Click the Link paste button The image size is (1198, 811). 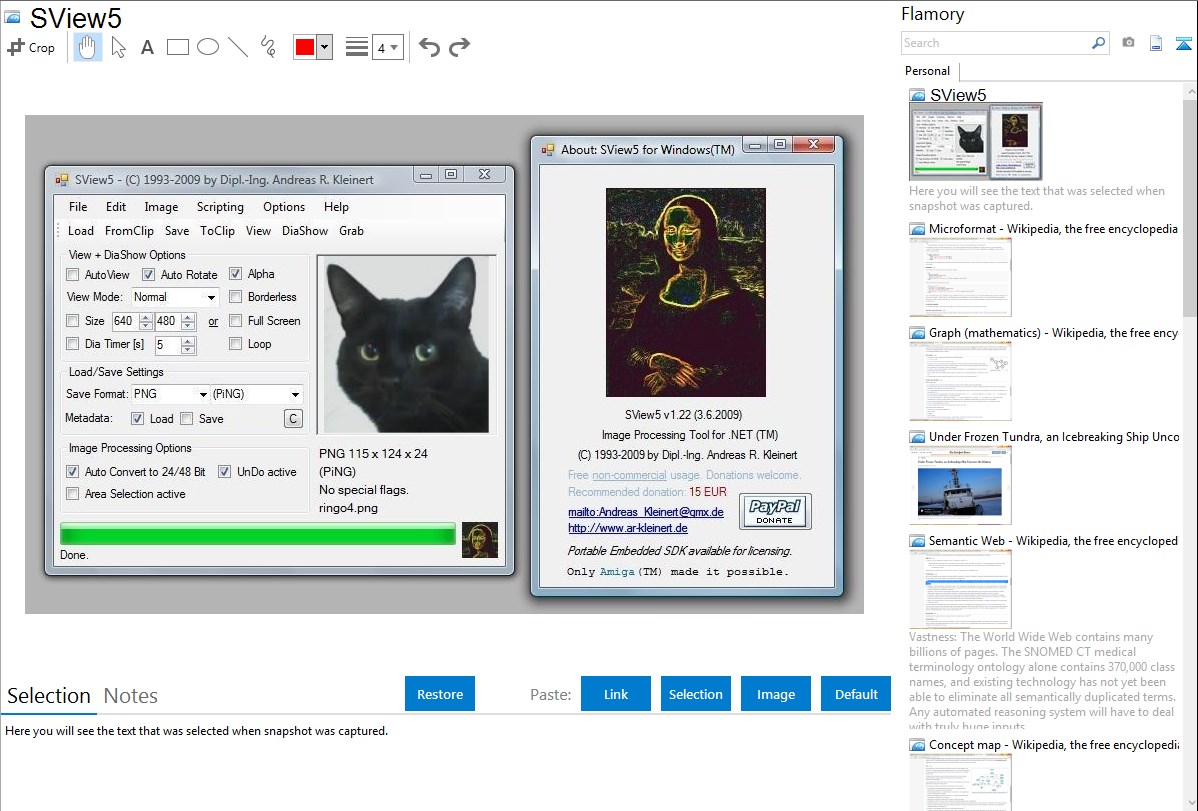click(x=616, y=694)
